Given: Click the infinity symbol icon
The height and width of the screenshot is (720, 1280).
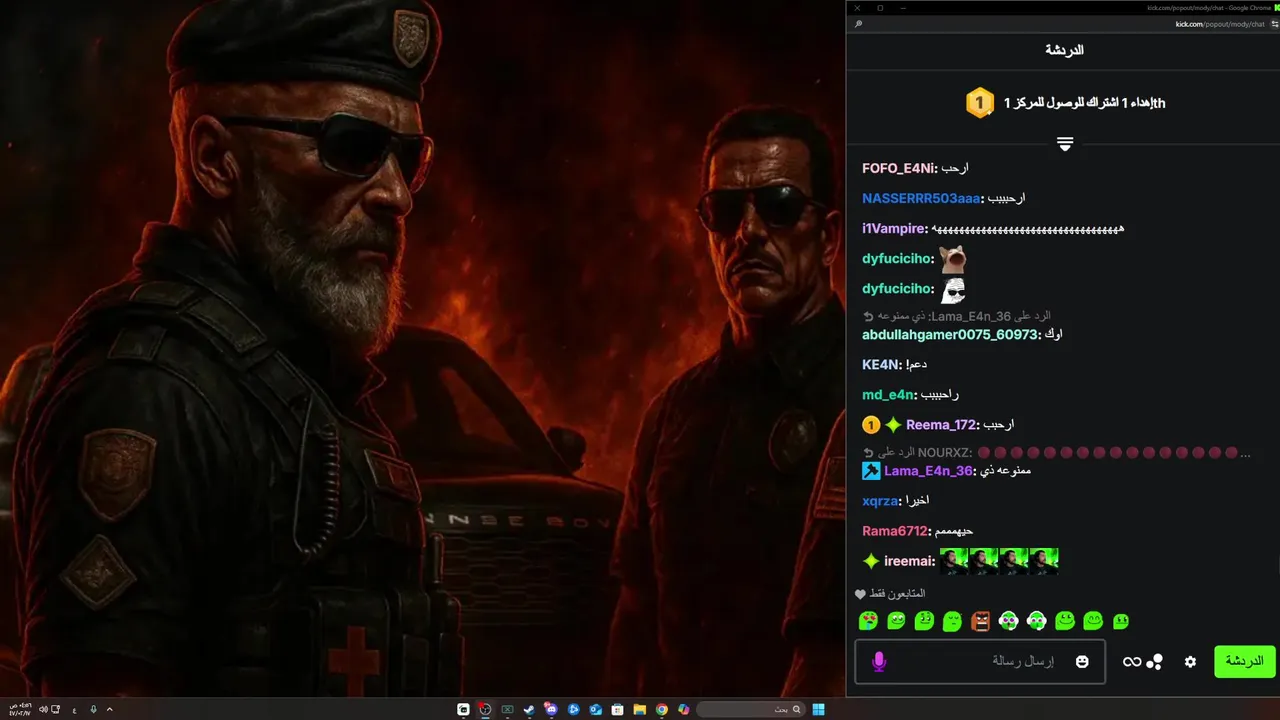Looking at the screenshot, I should [1132, 662].
